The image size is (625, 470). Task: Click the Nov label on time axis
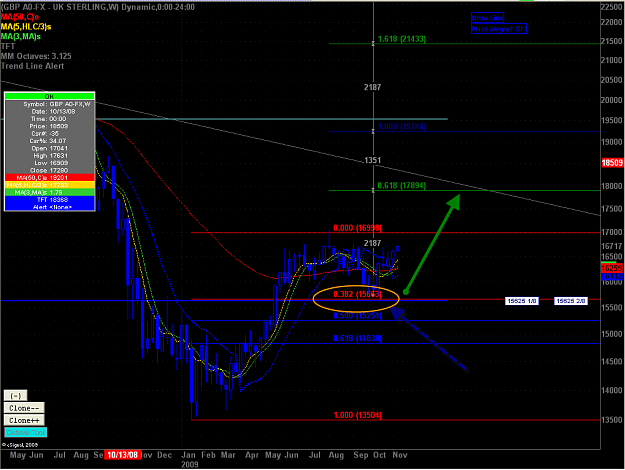click(x=400, y=455)
